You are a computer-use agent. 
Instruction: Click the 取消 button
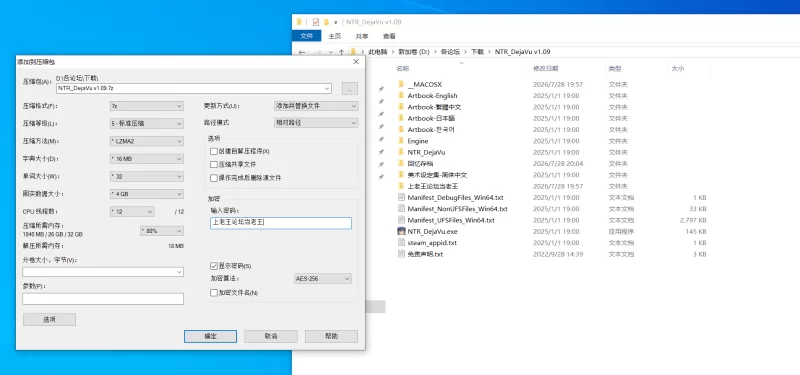271,336
